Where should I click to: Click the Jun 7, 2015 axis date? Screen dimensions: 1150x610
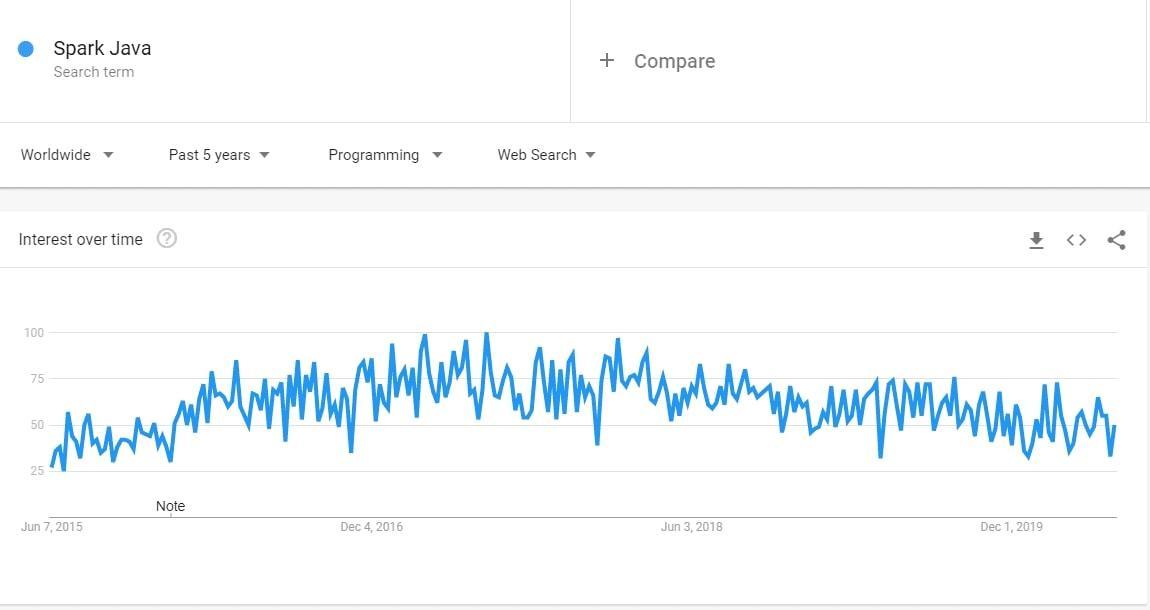pyautogui.click(x=52, y=527)
